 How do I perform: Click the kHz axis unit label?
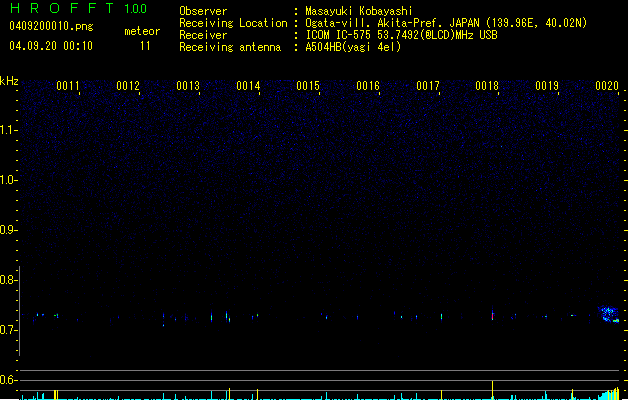click(9, 81)
